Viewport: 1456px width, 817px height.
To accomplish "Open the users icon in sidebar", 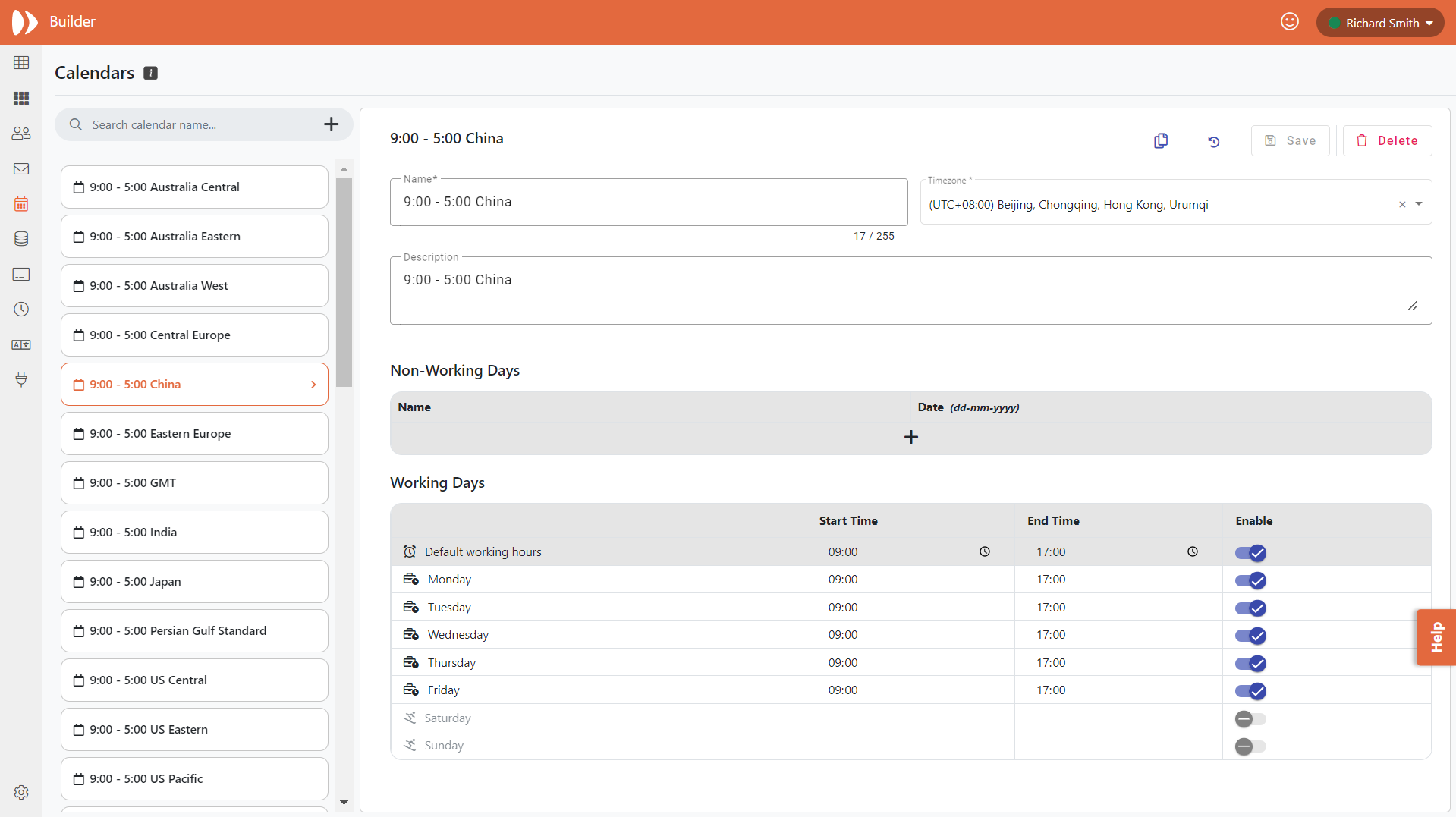I will pos(21,134).
